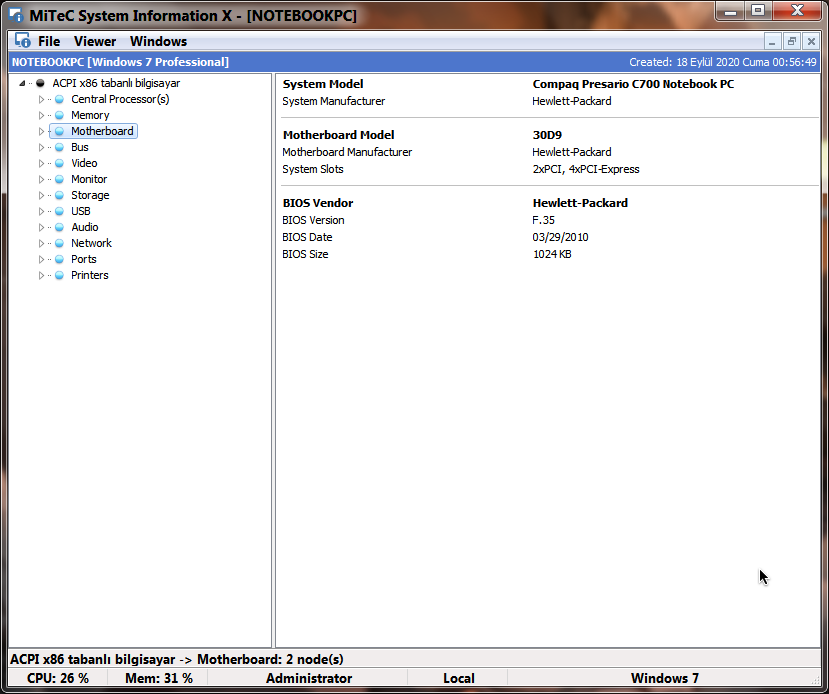Click the BIOS version value F.35
The width and height of the screenshot is (829, 694).
[543, 220]
